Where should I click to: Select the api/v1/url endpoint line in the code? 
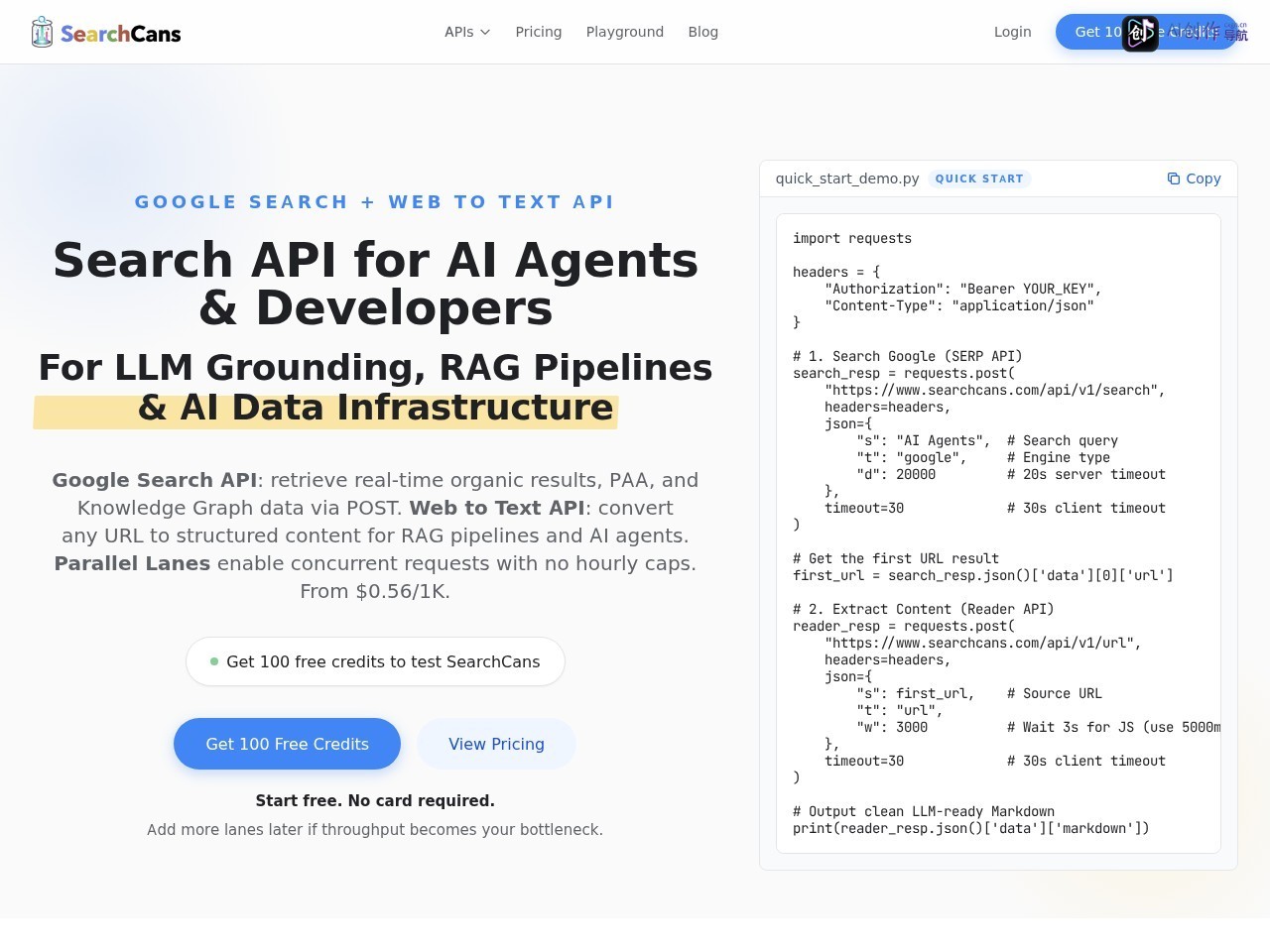983,643
